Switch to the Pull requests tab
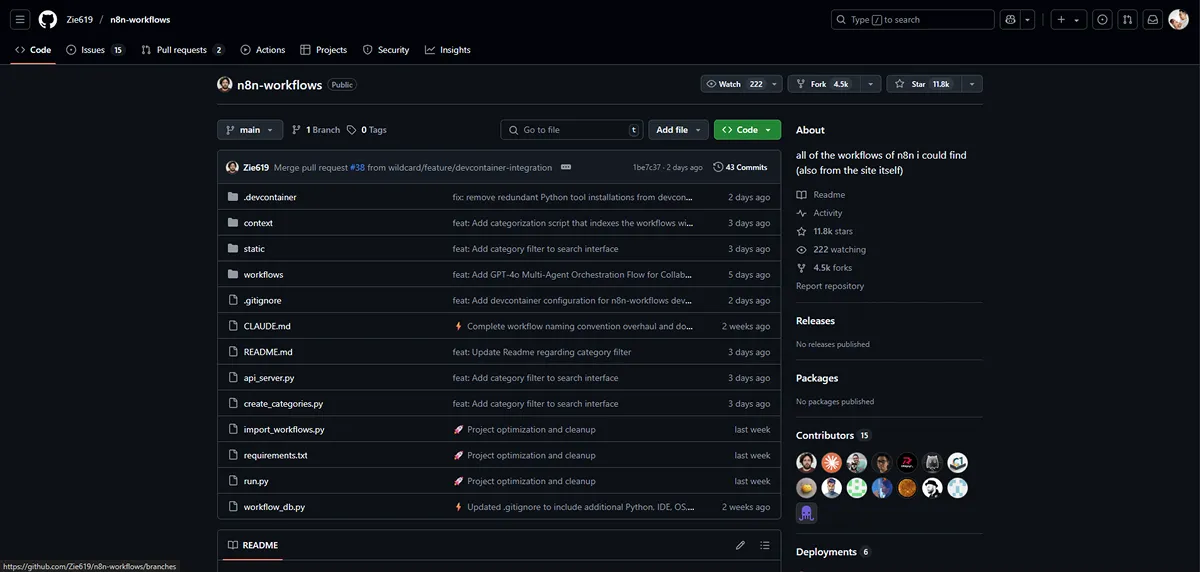 coord(183,50)
